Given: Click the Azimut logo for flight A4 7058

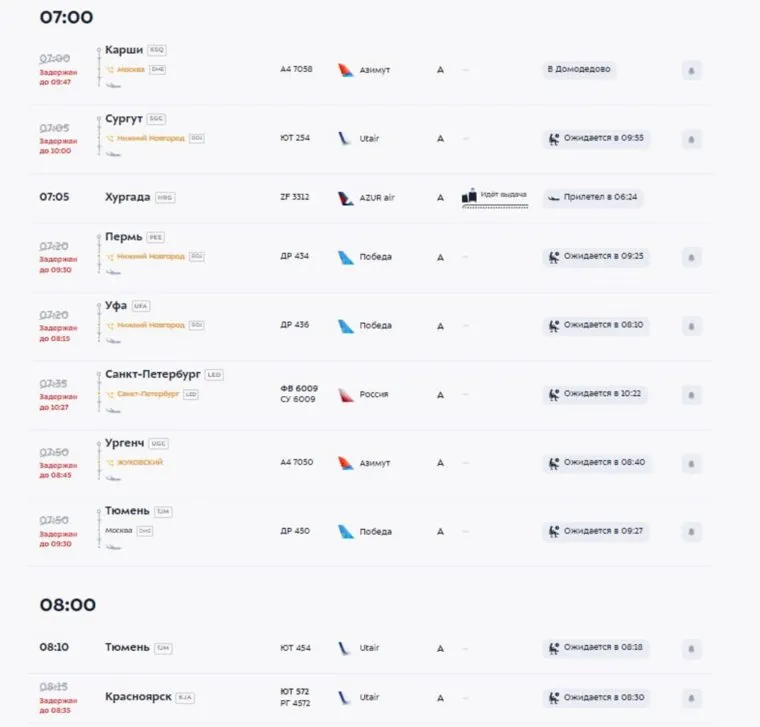Looking at the screenshot, I should pos(346,70).
